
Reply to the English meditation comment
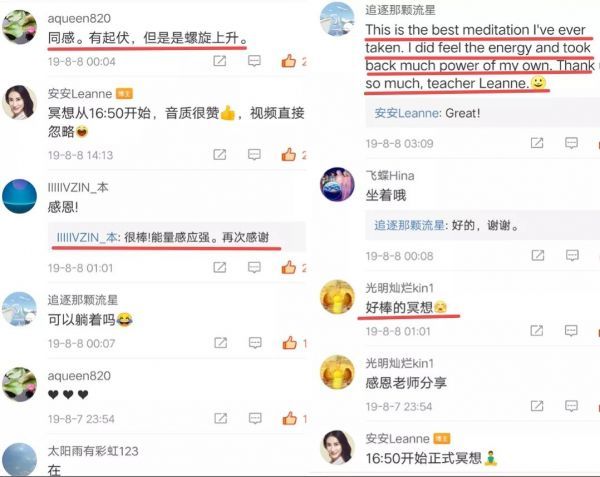coord(571,143)
